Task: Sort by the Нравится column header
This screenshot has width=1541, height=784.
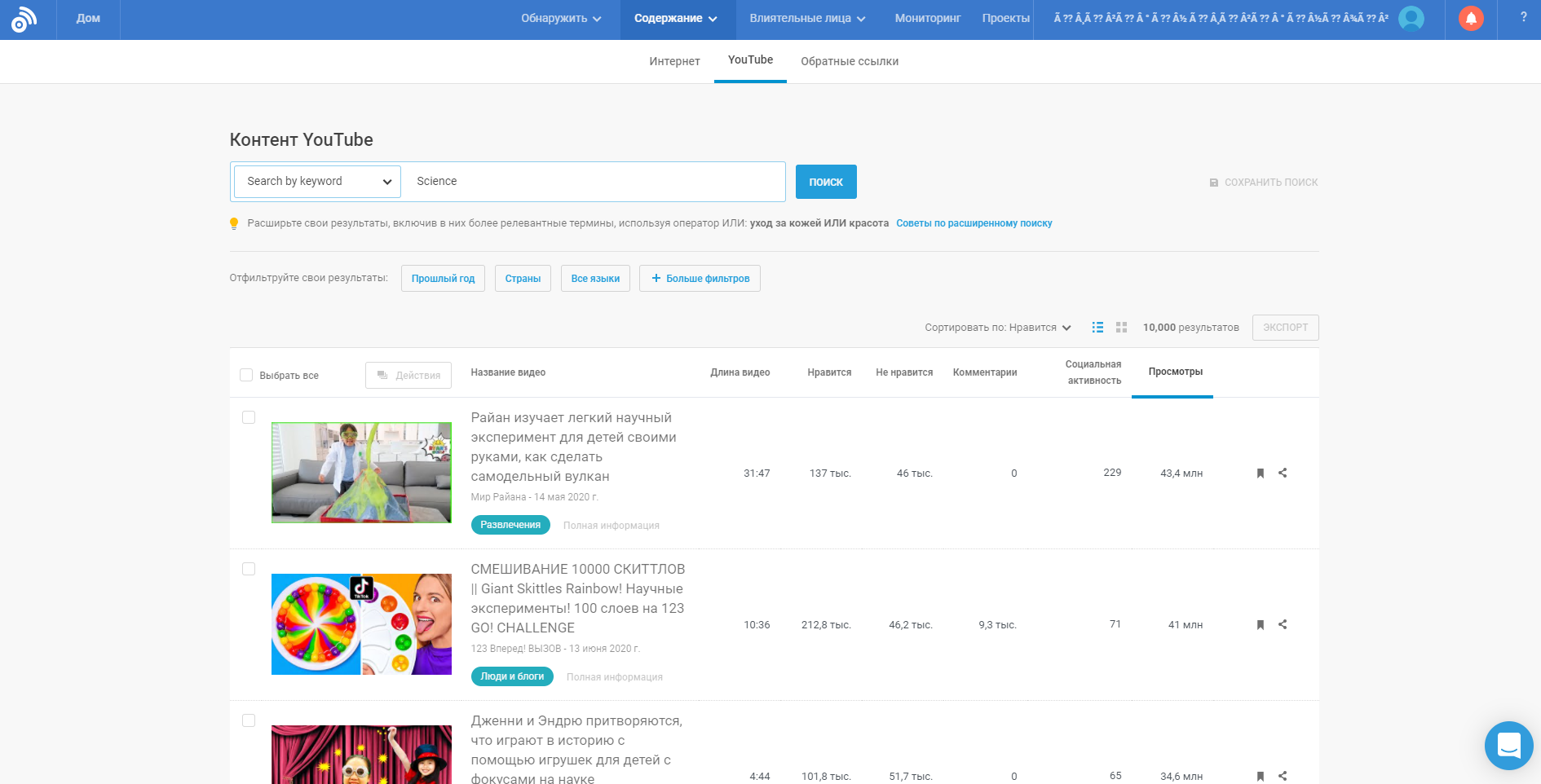Action: (x=829, y=372)
